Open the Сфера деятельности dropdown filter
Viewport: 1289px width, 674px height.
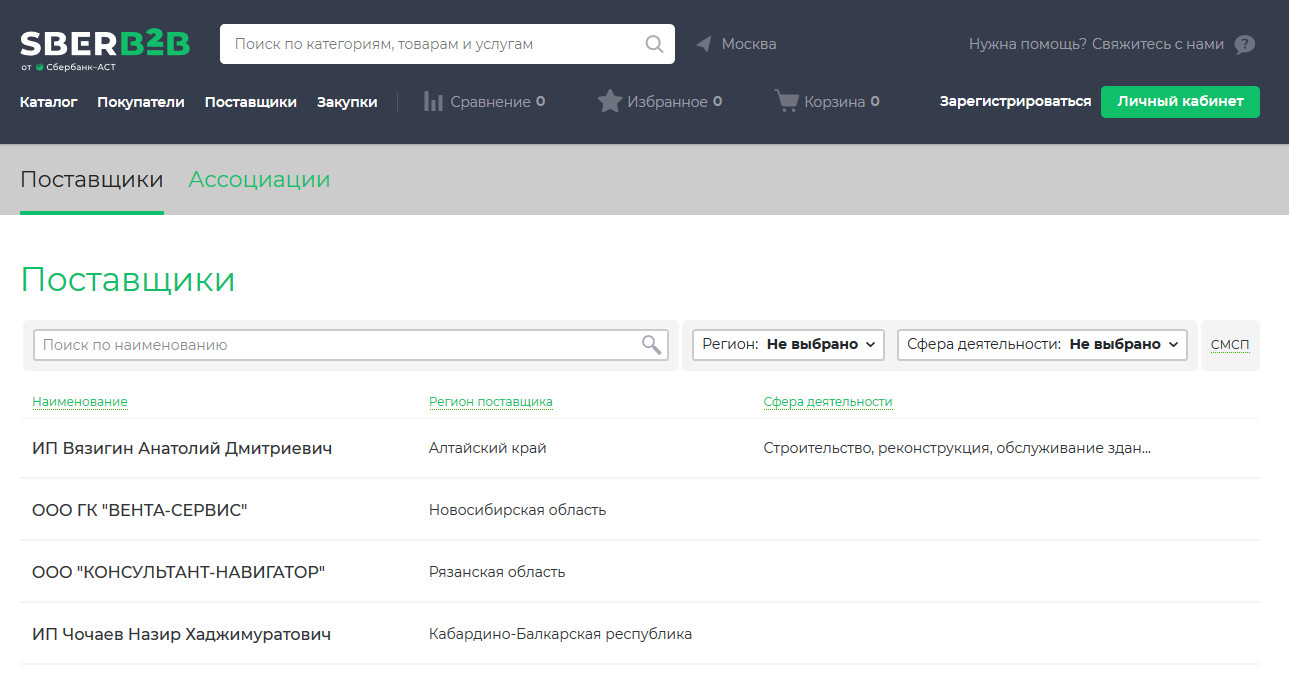pyautogui.click(x=1042, y=345)
